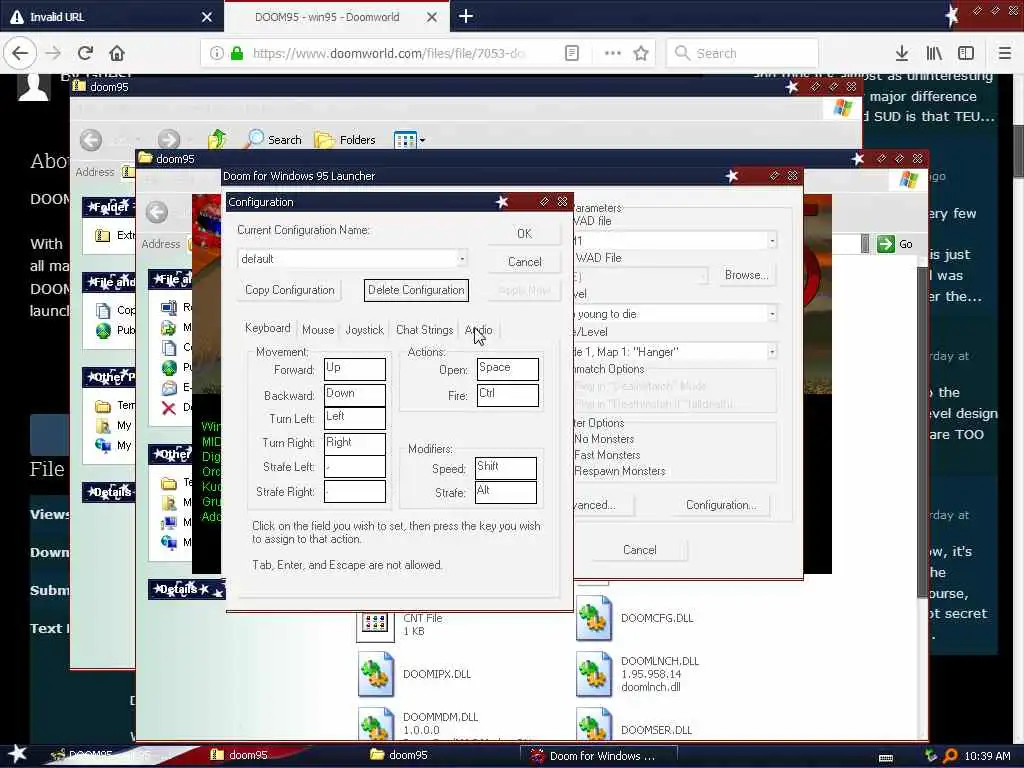
Task: Click Search in doom95 explorer toolbar
Action: (x=274, y=139)
